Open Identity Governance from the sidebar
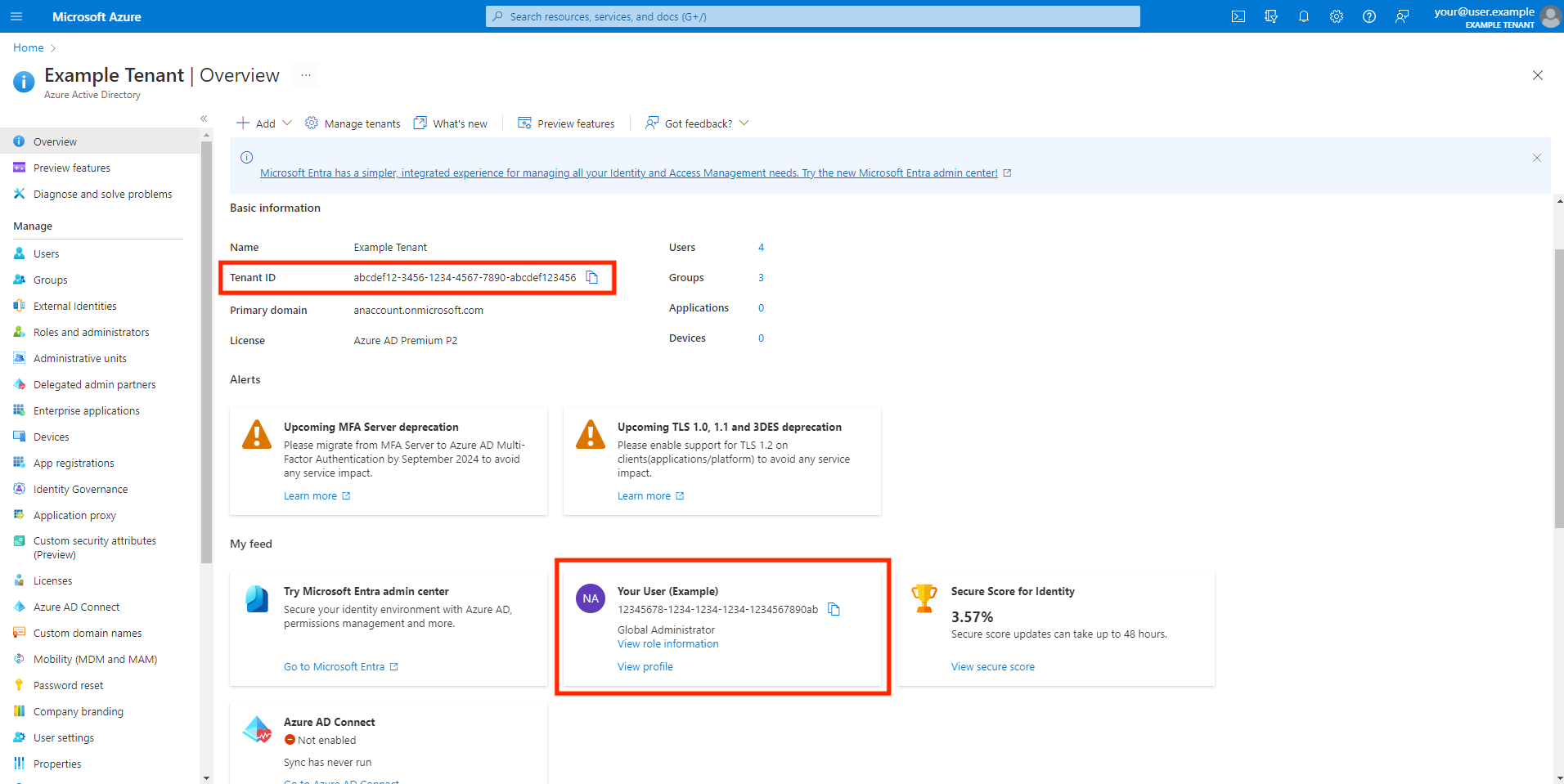Image resolution: width=1564 pixels, height=784 pixels. pos(80,488)
